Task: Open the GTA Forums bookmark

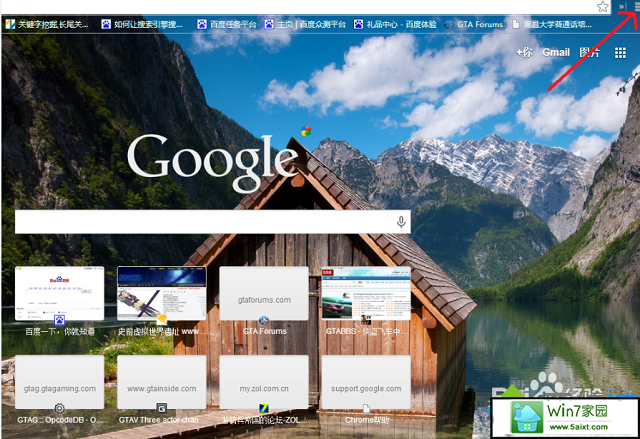Action: (x=473, y=24)
